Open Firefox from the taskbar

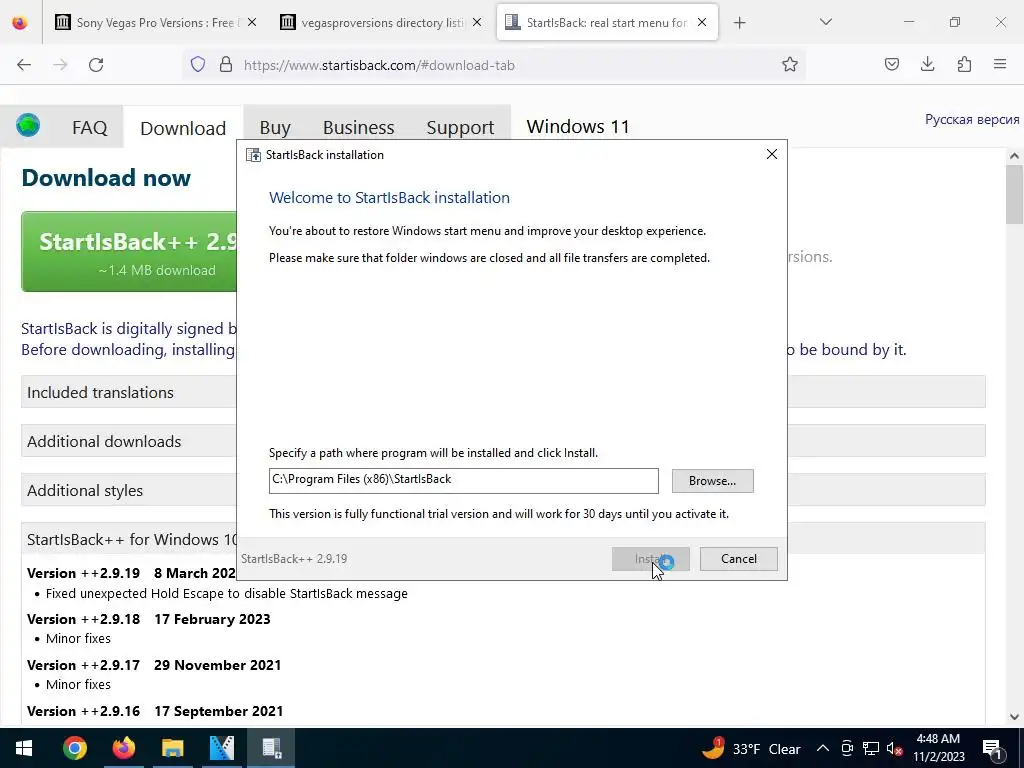pos(123,748)
